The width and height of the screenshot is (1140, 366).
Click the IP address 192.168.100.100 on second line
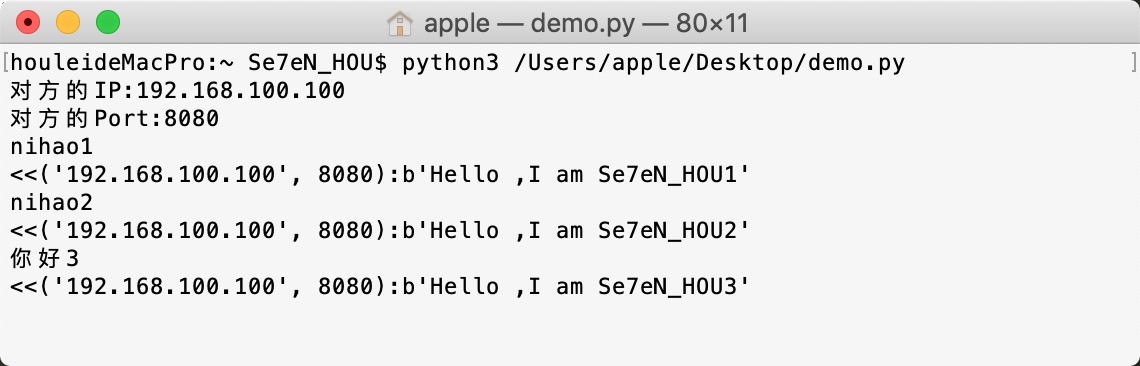coord(241,91)
